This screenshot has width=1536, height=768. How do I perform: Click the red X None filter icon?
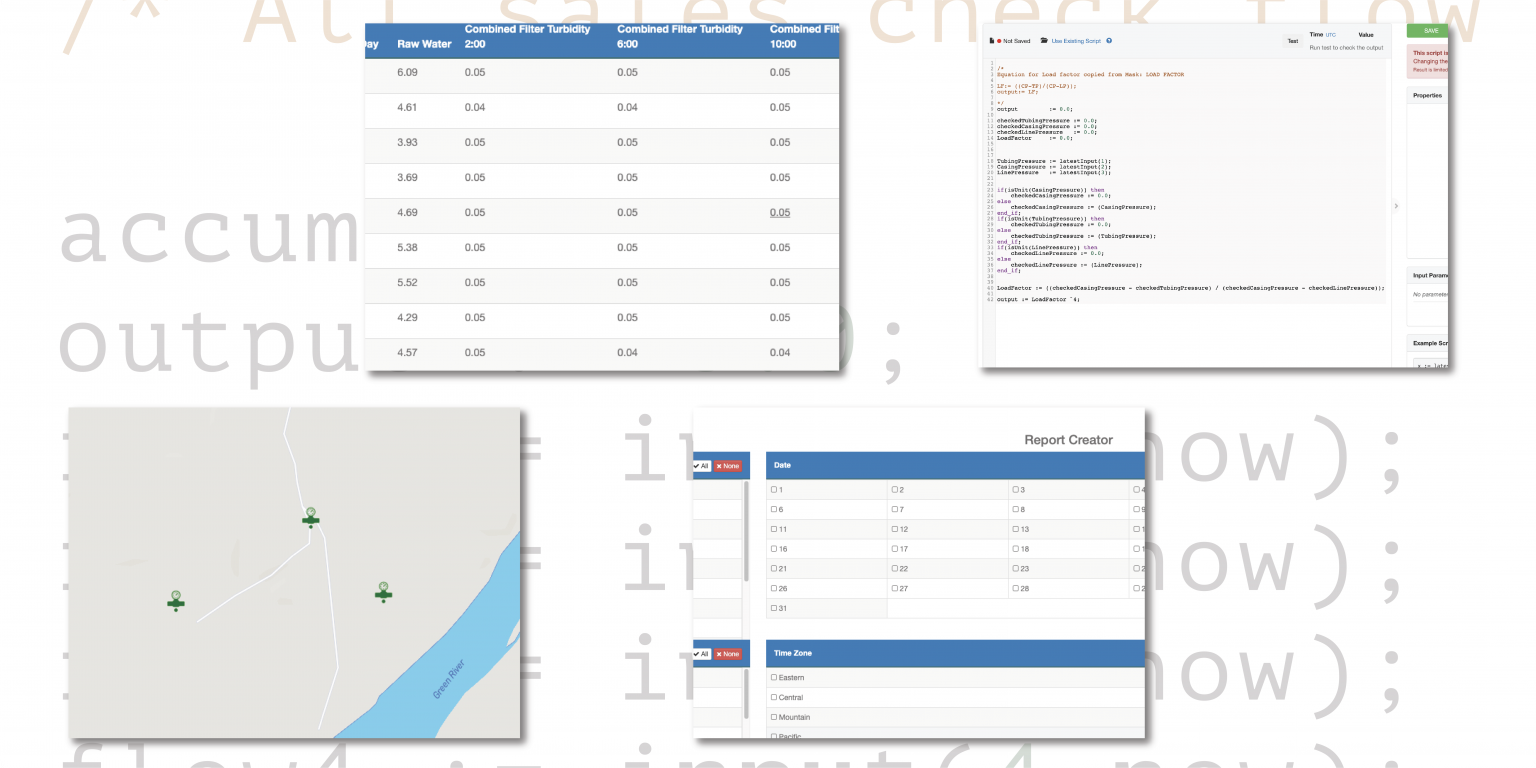pos(727,466)
